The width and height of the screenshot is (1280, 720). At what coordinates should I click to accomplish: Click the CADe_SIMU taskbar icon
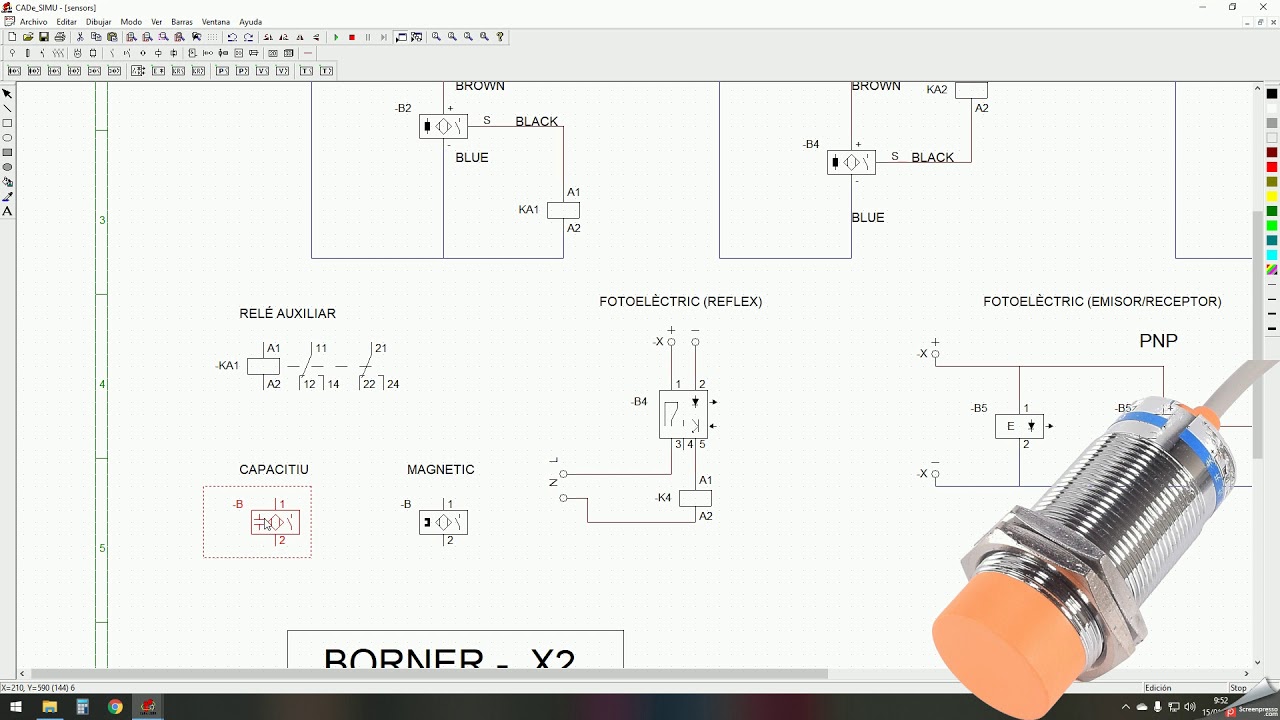tap(148, 707)
